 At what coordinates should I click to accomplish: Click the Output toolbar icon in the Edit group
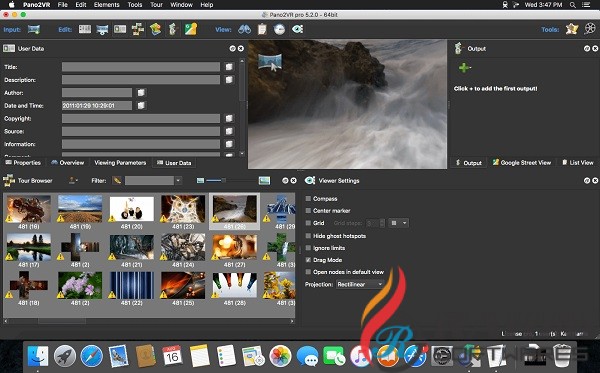(173, 29)
